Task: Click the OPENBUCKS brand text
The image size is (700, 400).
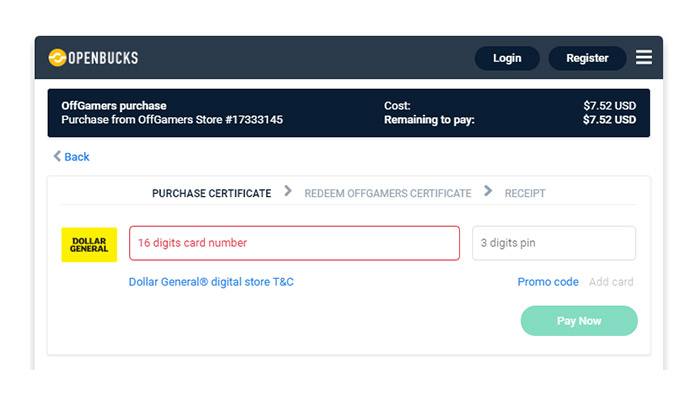Action: (x=103, y=58)
